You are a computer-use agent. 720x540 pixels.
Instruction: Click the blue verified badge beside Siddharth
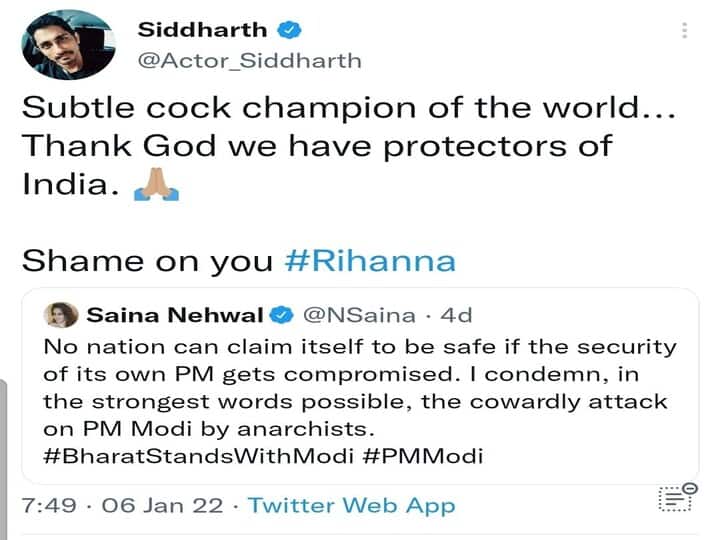tap(289, 30)
